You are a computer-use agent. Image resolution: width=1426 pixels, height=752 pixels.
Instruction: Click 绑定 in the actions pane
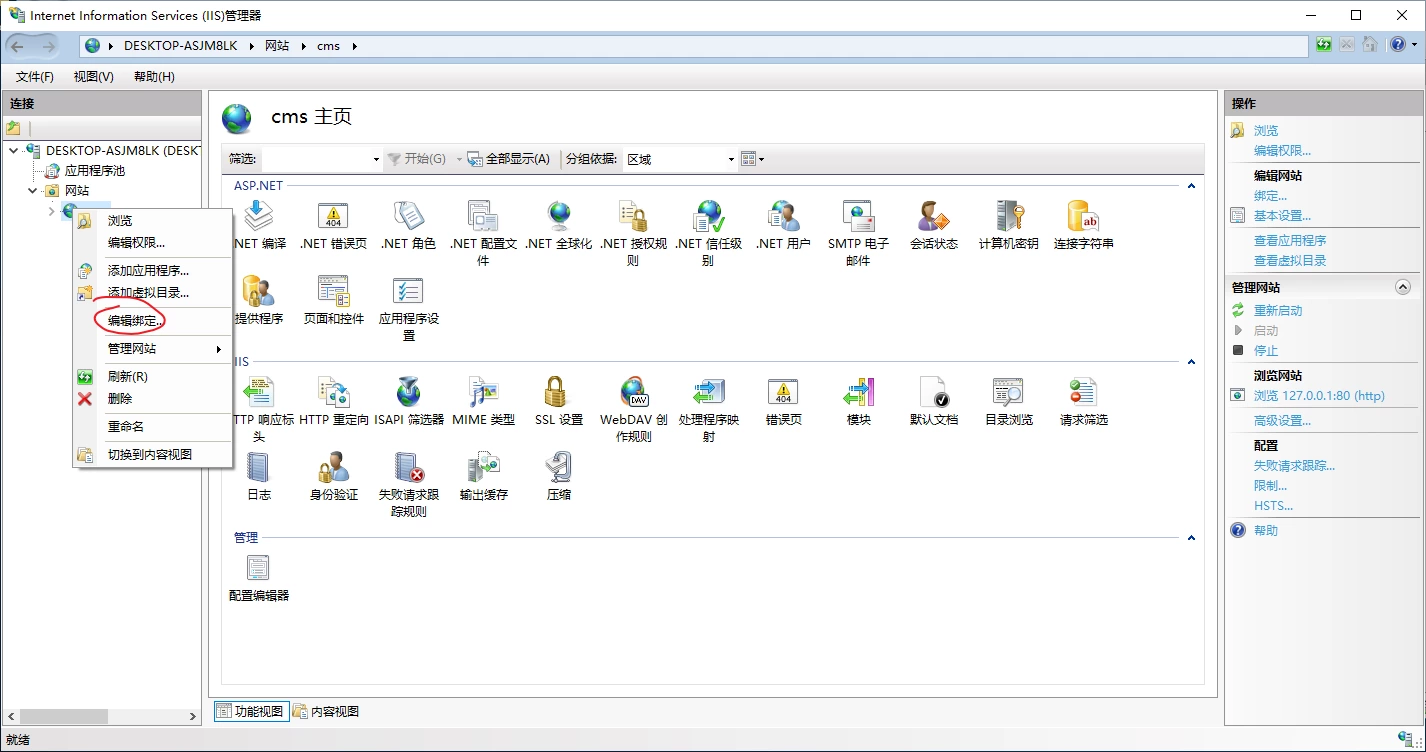pyautogui.click(x=1270, y=195)
